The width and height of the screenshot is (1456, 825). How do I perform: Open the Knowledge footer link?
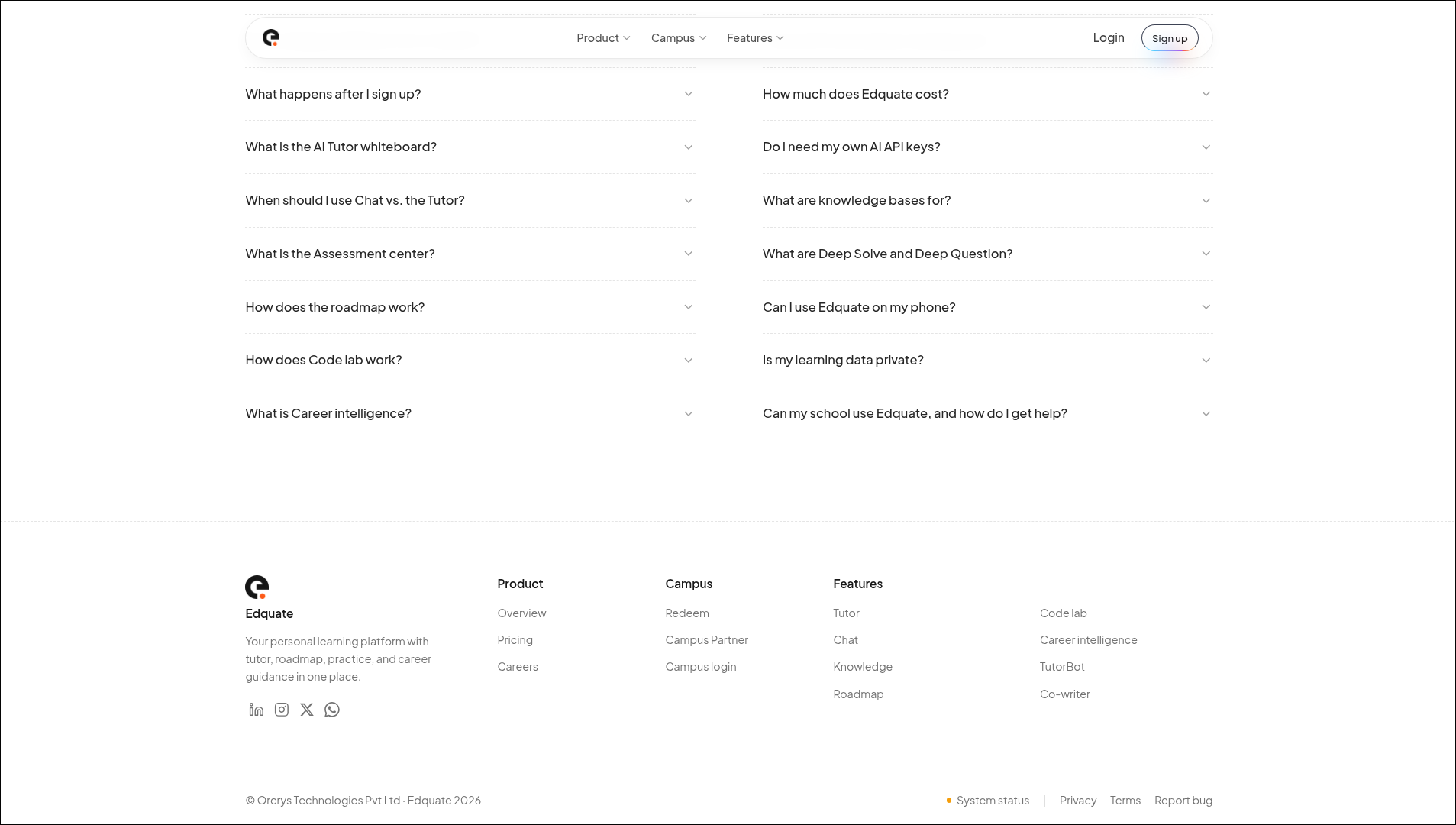point(863,667)
